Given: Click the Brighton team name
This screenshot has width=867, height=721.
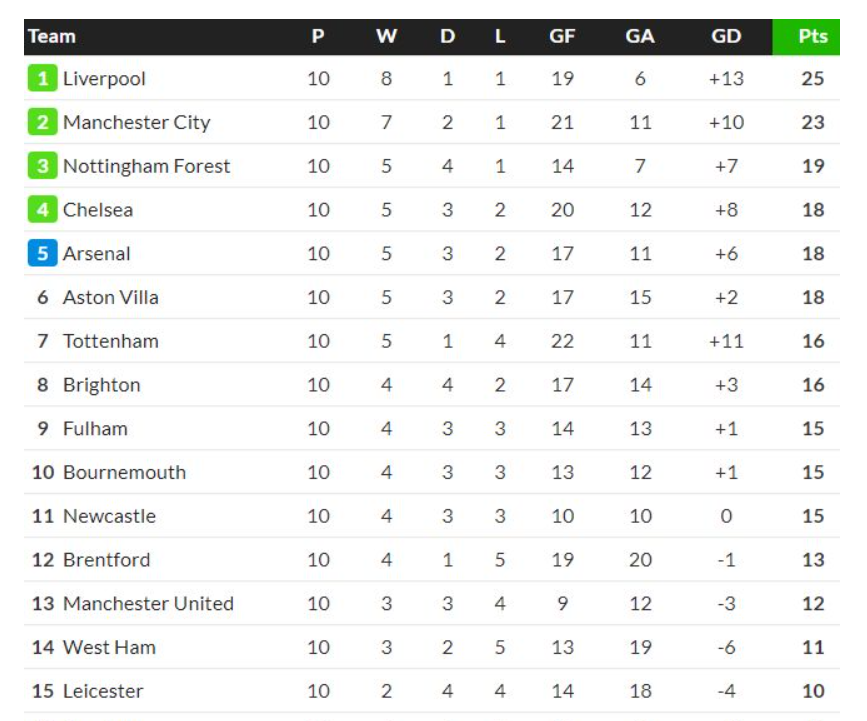Looking at the screenshot, I should [102, 385].
